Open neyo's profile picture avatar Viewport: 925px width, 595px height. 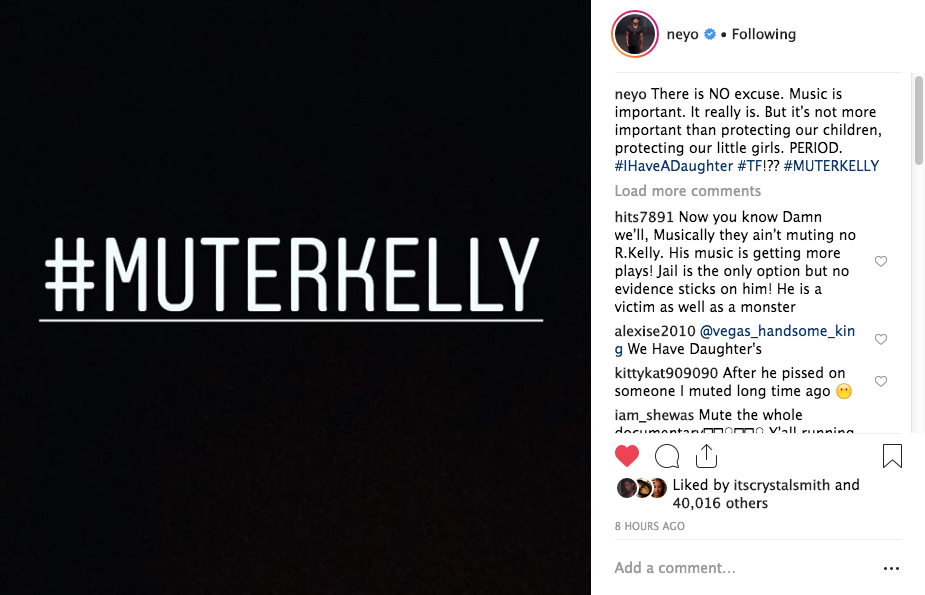[634, 35]
